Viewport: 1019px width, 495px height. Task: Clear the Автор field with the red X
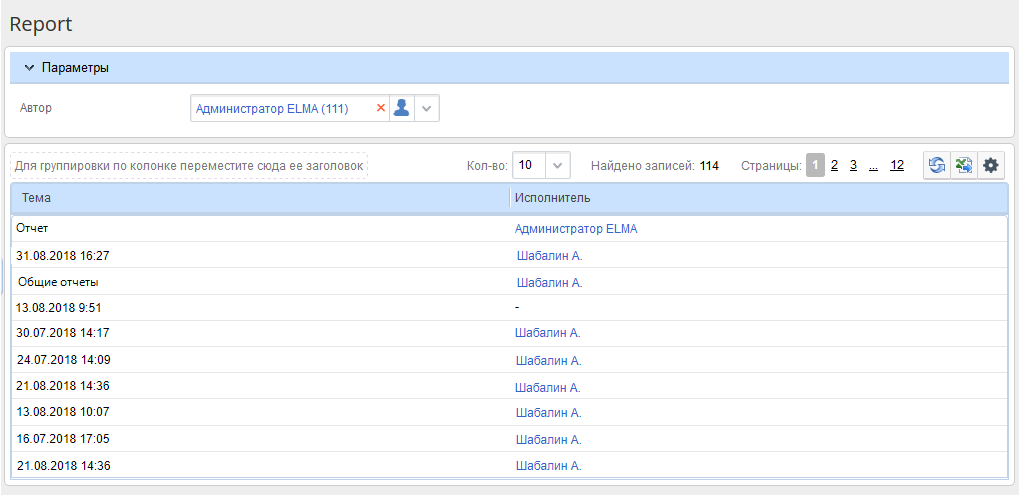[380, 108]
